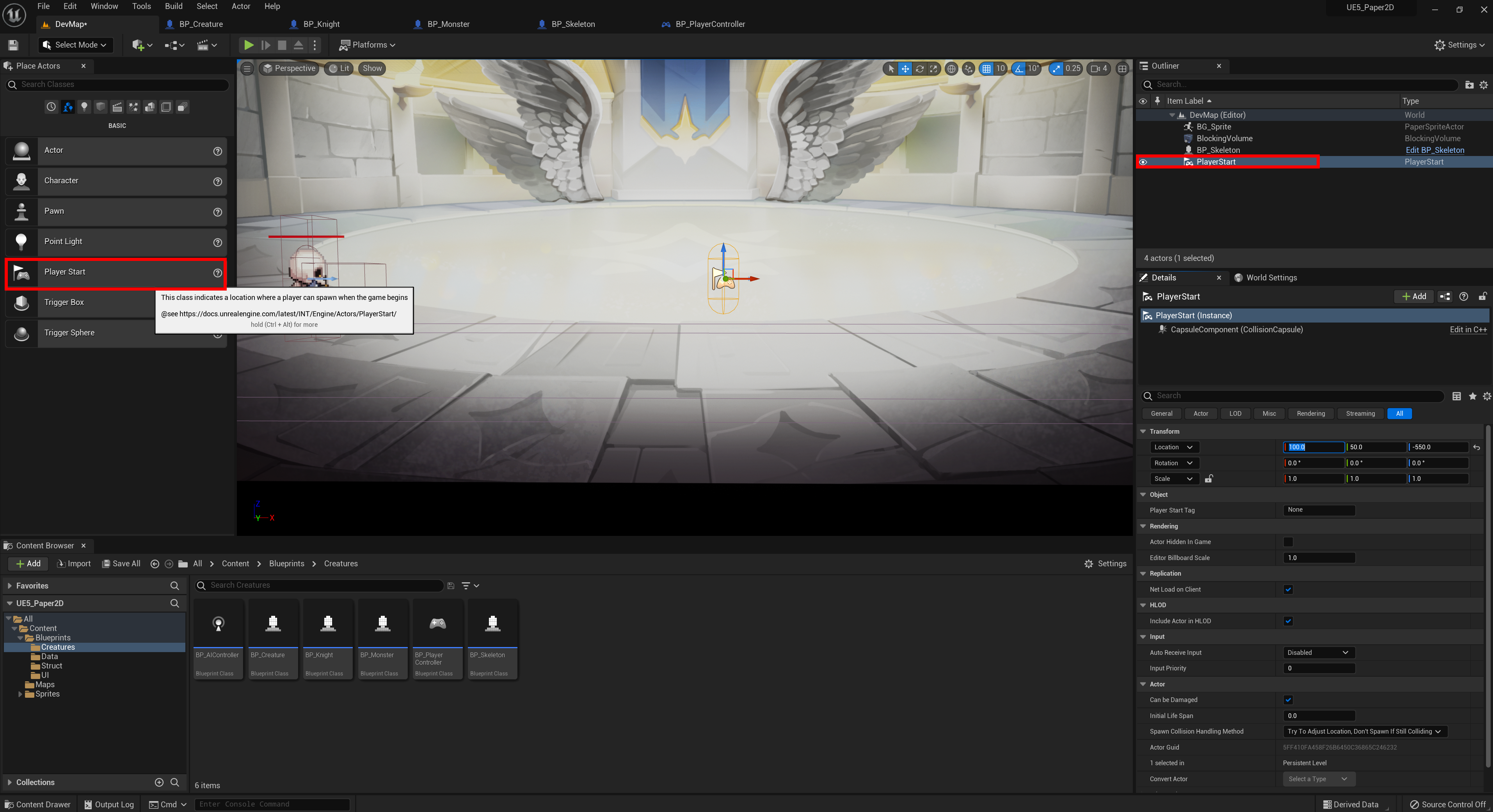The height and width of the screenshot is (812, 1493).
Task: Select Rendering filter in Details
Action: click(x=1310, y=413)
